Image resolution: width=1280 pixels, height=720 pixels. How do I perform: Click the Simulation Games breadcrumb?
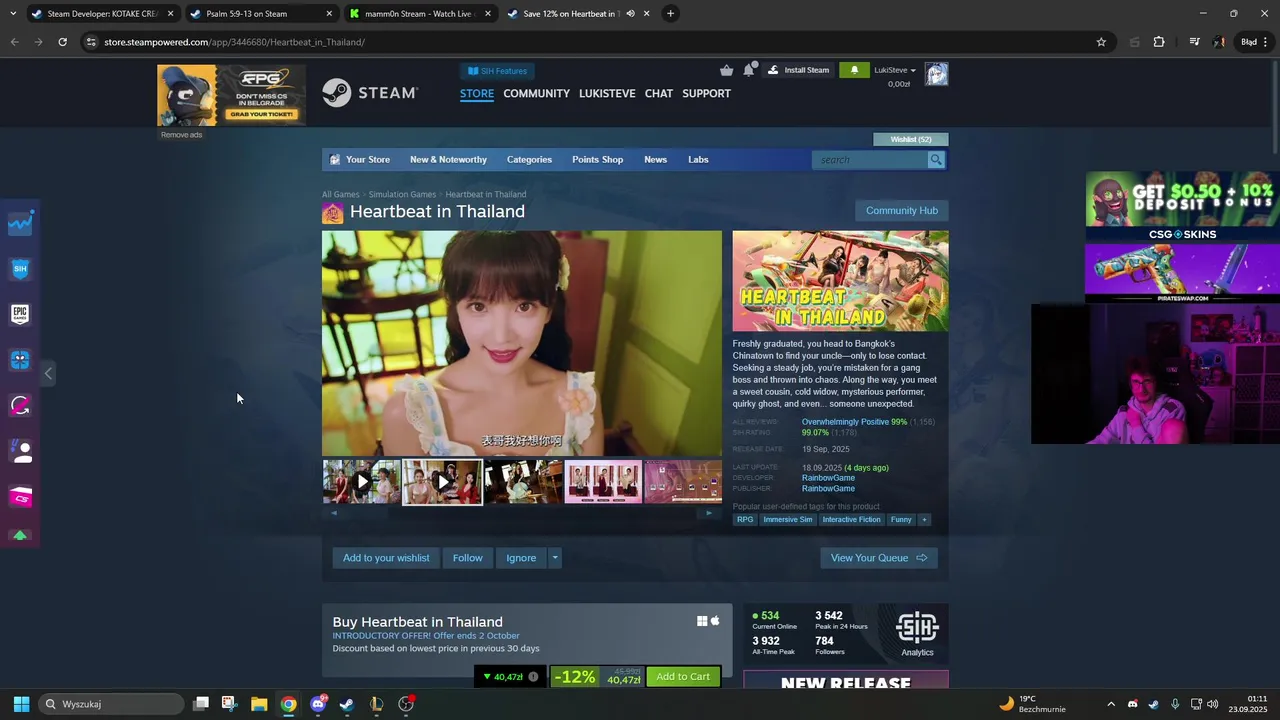pos(402,195)
